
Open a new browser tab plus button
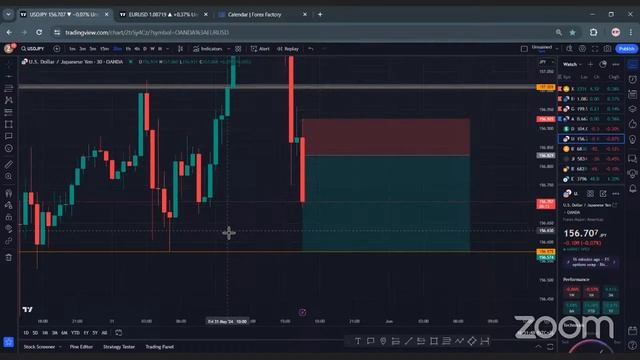(320, 15)
